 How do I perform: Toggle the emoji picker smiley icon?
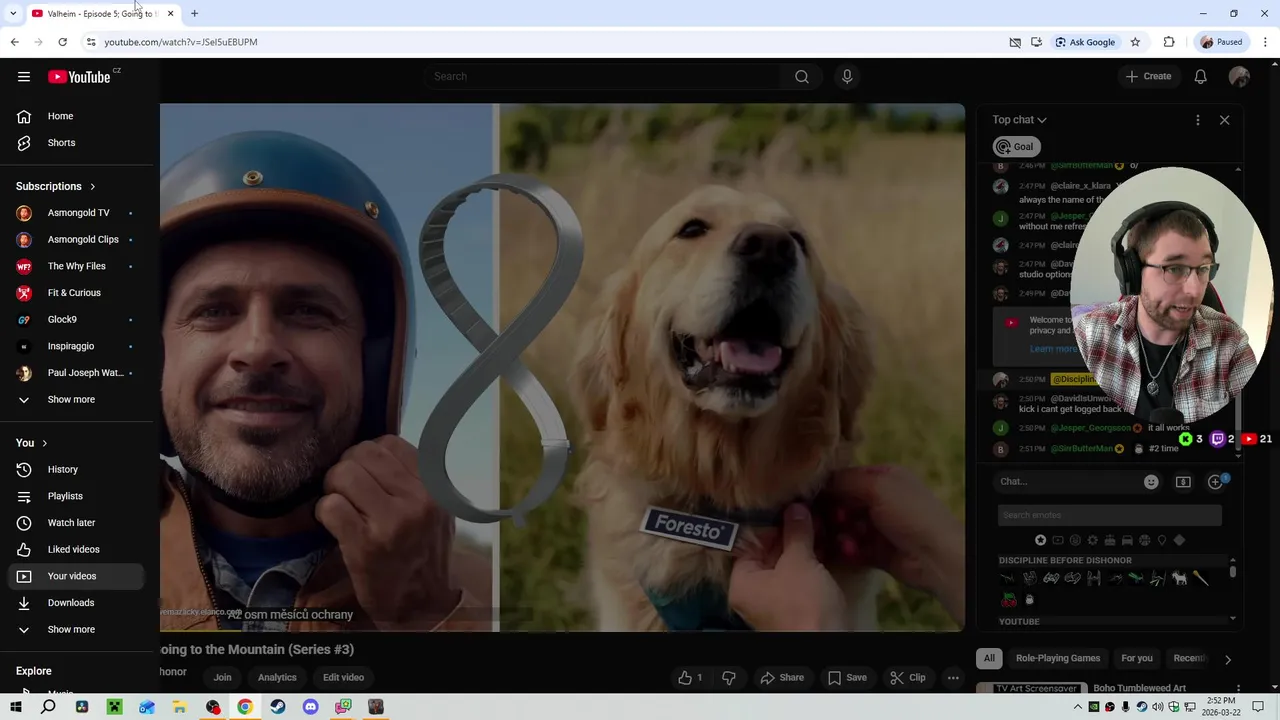pos(1151,482)
